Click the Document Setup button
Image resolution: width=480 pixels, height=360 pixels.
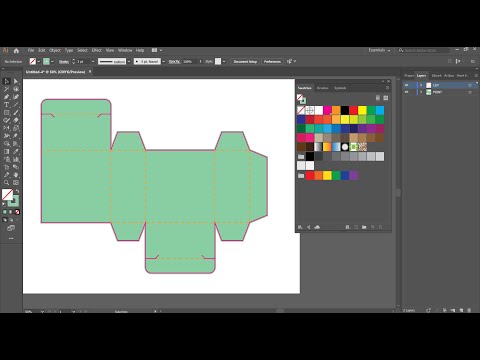(x=245, y=62)
